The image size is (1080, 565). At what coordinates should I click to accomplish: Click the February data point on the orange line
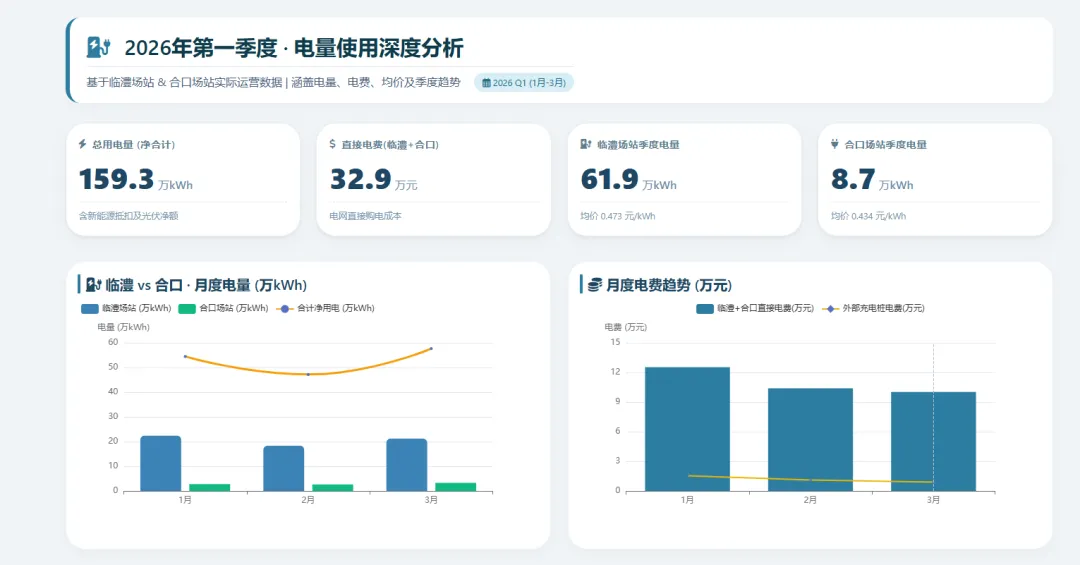click(x=308, y=374)
